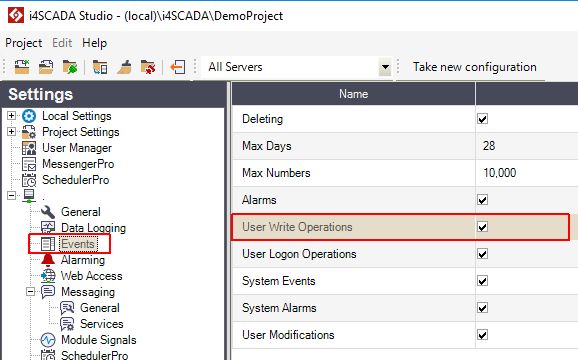
Task: Click the User Write Operations label
Action: pyautogui.click(x=297, y=227)
